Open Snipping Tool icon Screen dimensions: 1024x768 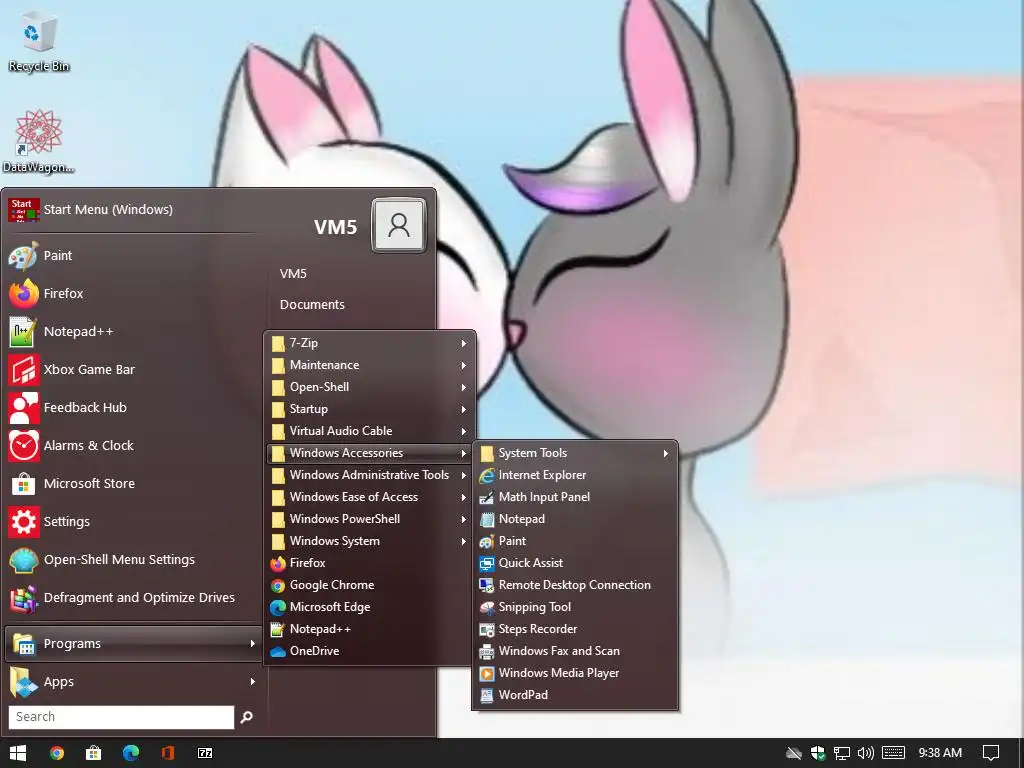(x=487, y=607)
